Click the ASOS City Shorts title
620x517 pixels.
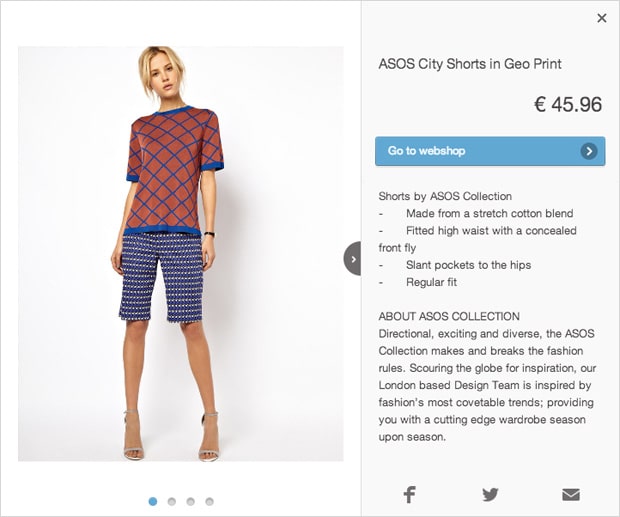coord(470,64)
